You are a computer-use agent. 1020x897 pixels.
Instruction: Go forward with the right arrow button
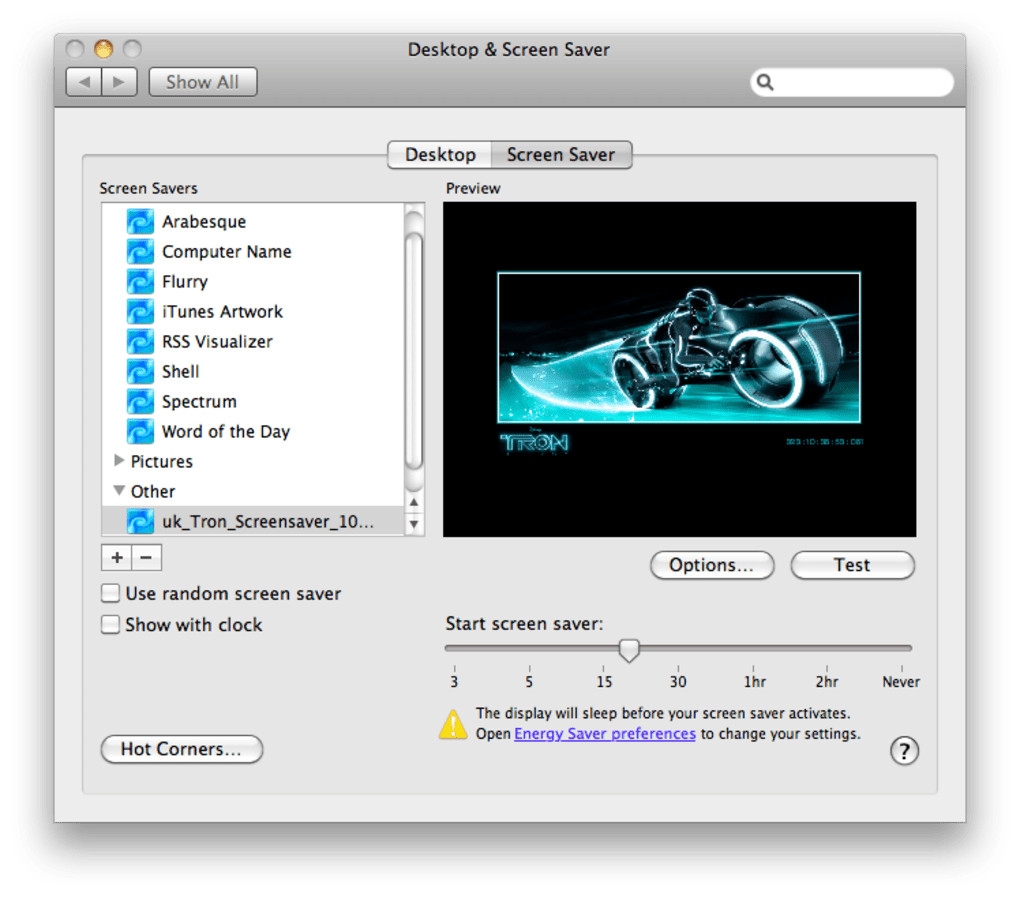119,82
